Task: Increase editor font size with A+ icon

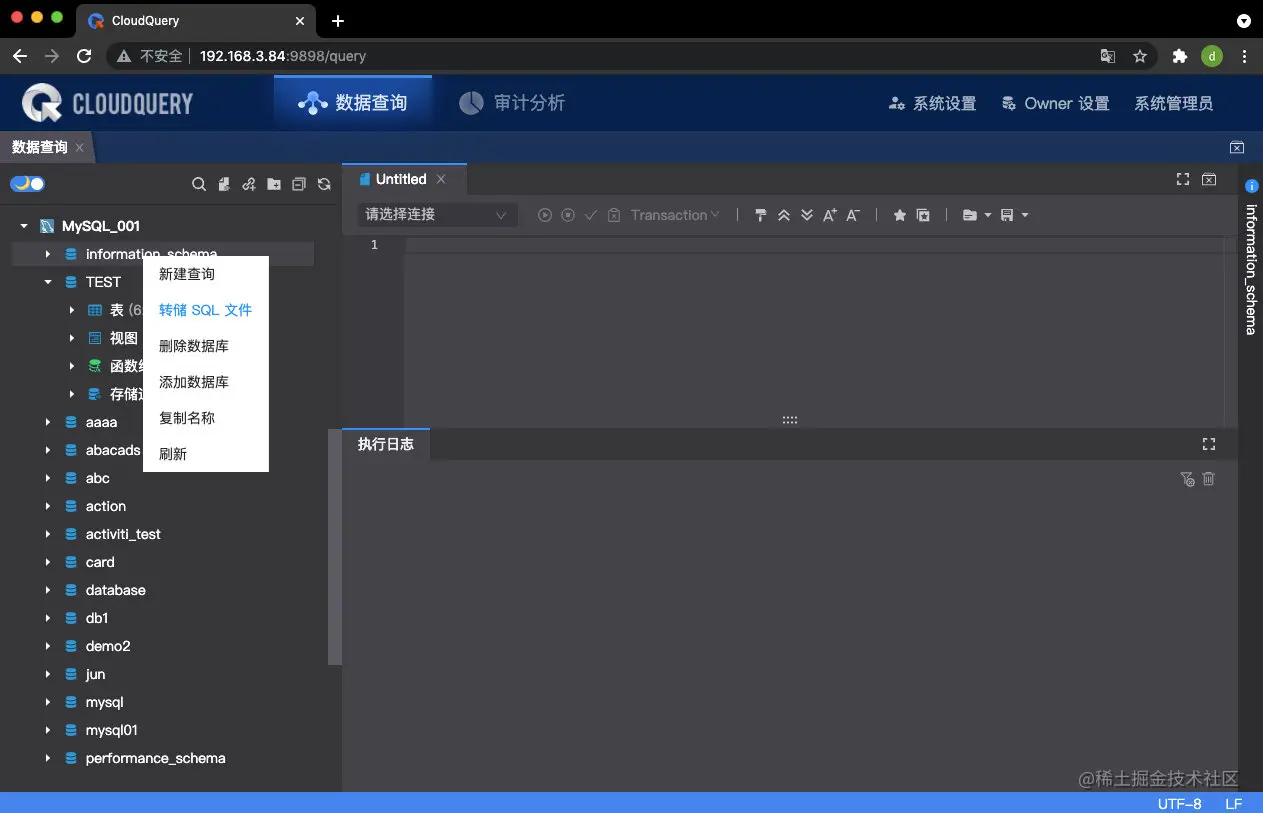Action: tap(830, 215)
